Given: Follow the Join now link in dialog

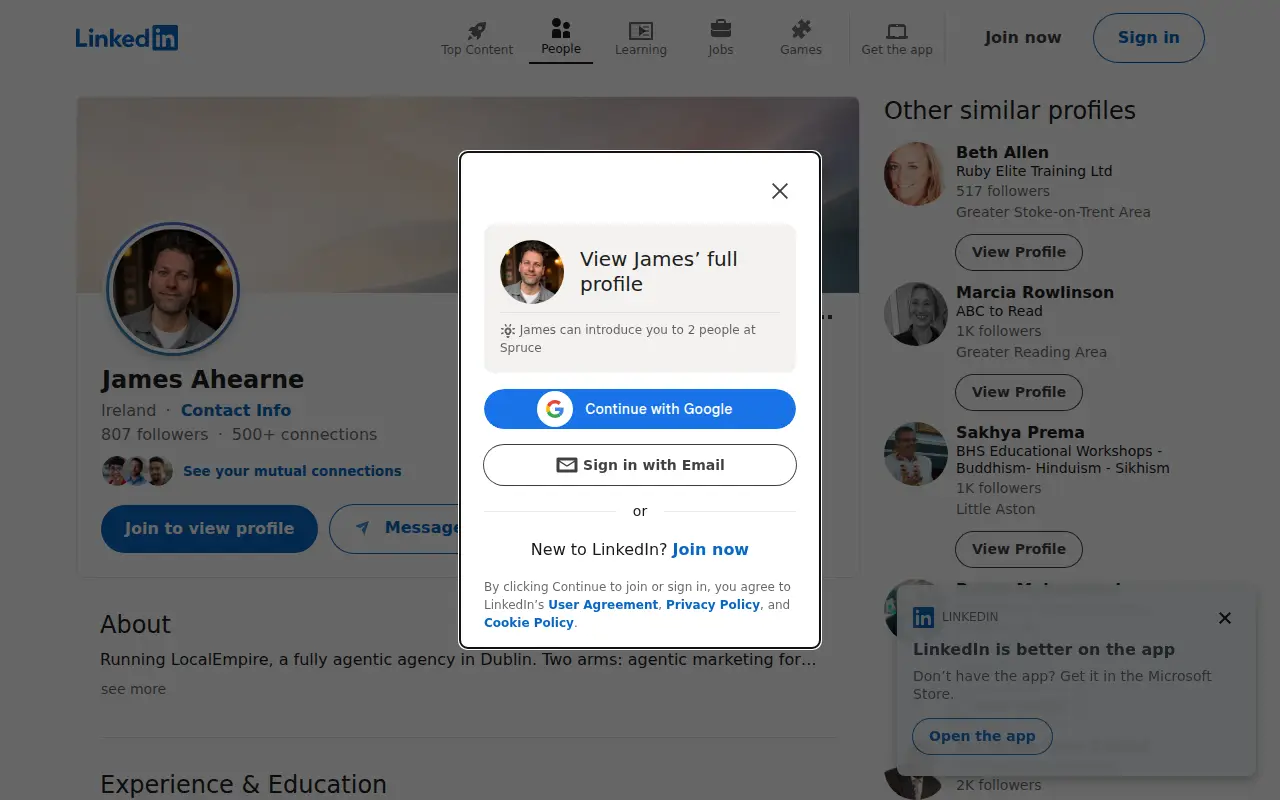Looking at the screenshot, I should pyautogui.click(x=710, y=549).
